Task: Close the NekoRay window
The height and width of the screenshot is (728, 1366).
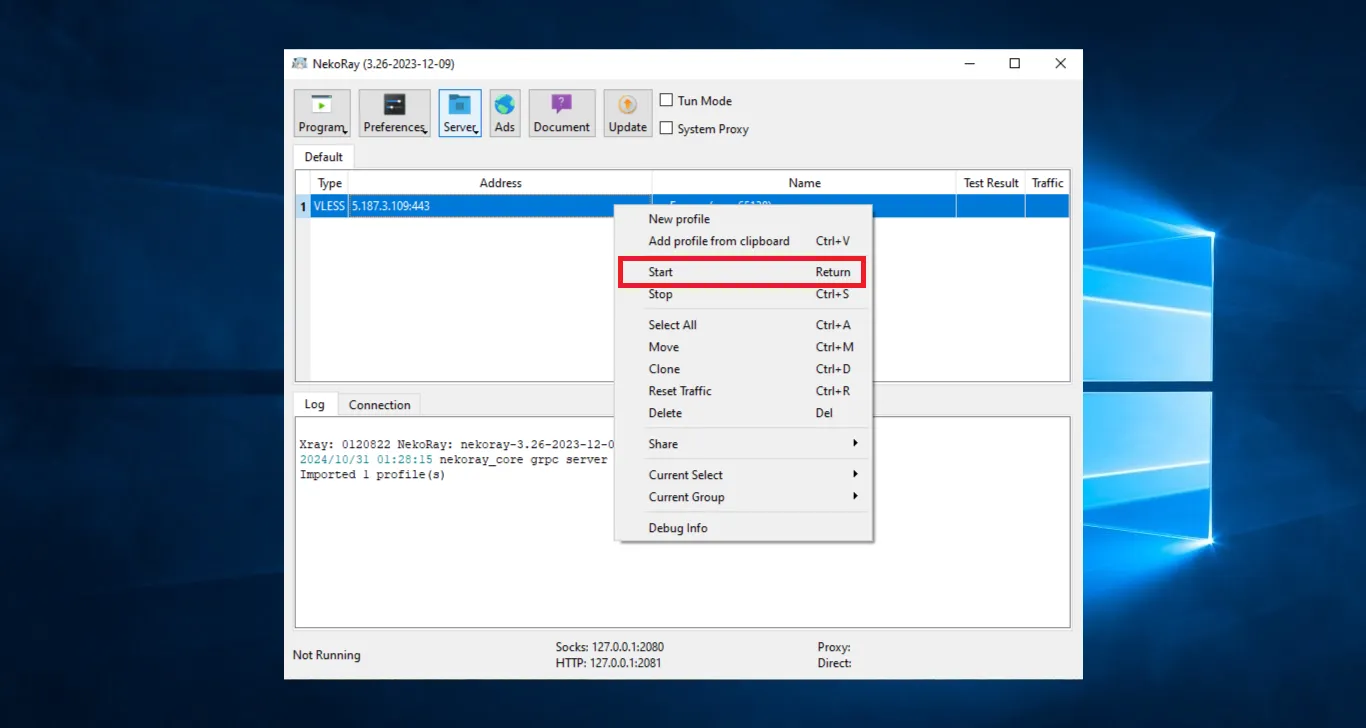Action: (1060, 63)
